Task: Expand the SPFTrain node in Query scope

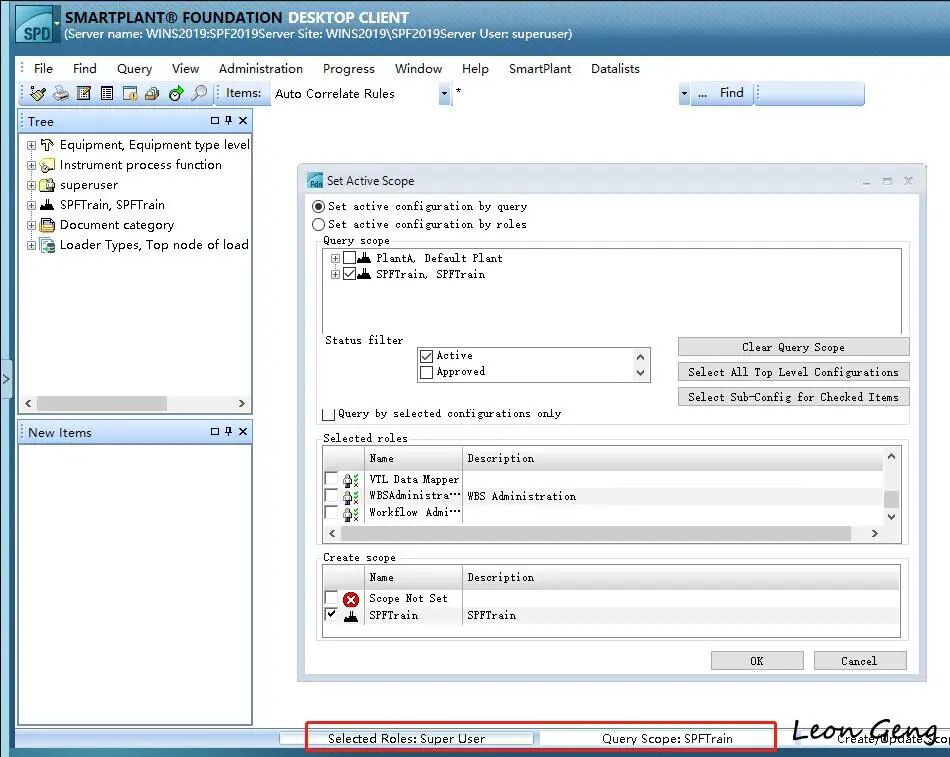Action: click(x=335, y=275)
